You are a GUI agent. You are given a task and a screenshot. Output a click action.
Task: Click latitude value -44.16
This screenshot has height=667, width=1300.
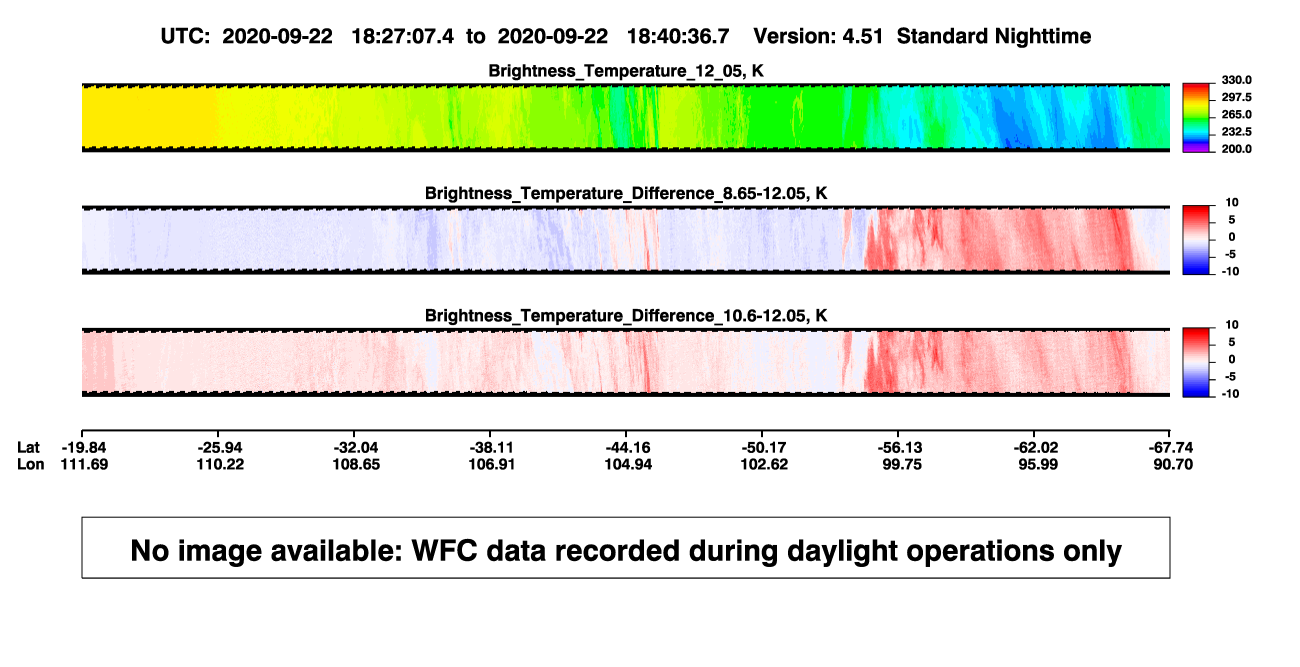coord(626,447)
